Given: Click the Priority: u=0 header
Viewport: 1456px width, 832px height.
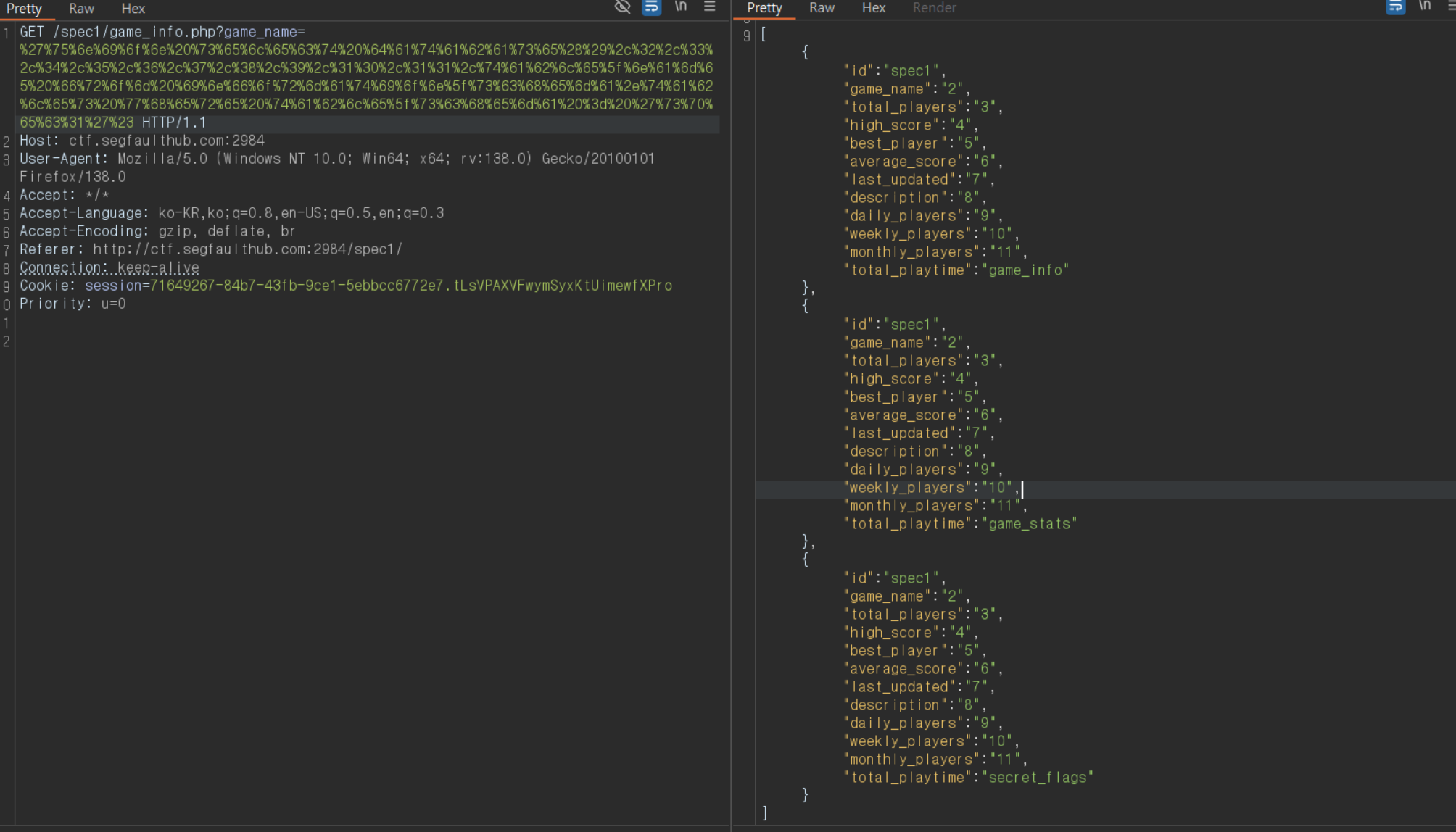Looking at the screenshot, I should click(73, 304).
